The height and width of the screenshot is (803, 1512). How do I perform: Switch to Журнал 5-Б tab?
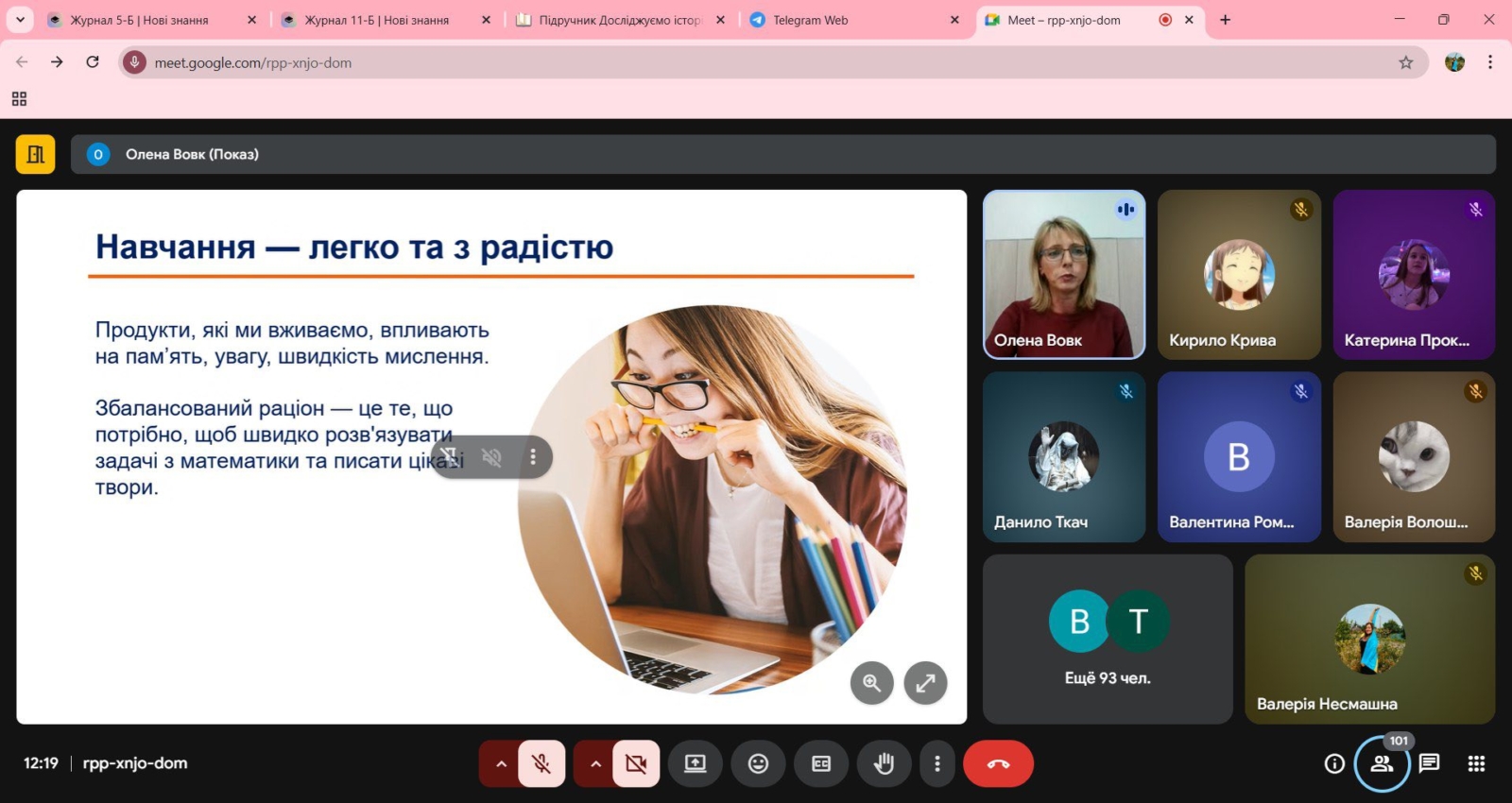[140, 20]
